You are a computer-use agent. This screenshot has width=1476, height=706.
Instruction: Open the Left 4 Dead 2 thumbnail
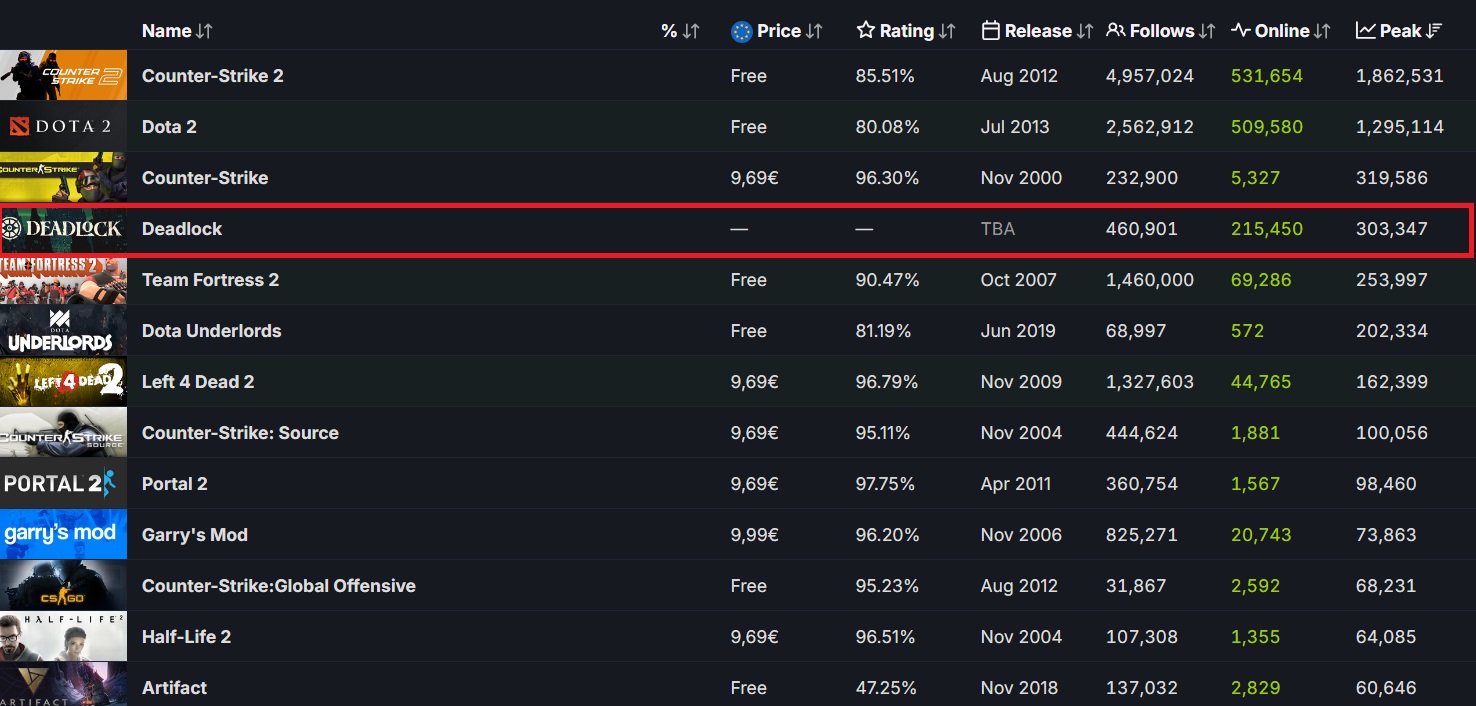63,382
